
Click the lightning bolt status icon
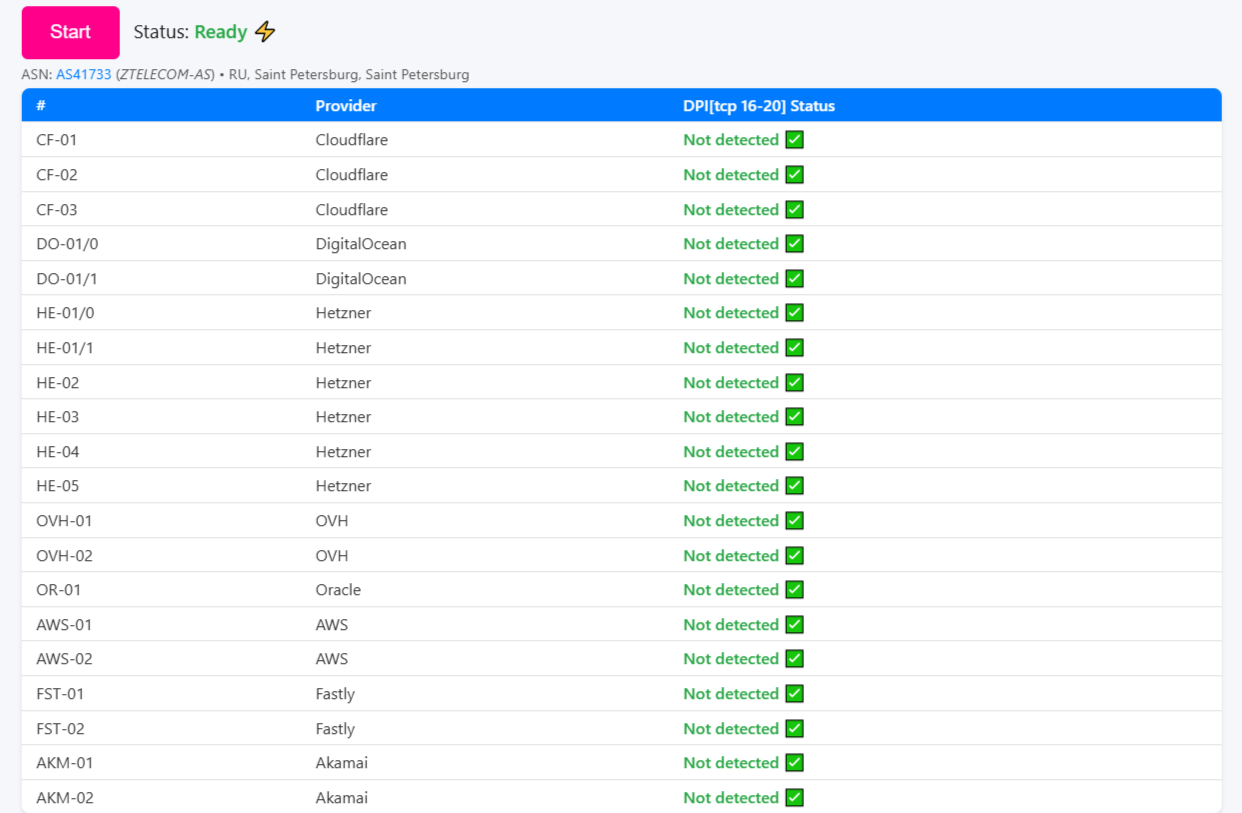click(x=265, y=32)
